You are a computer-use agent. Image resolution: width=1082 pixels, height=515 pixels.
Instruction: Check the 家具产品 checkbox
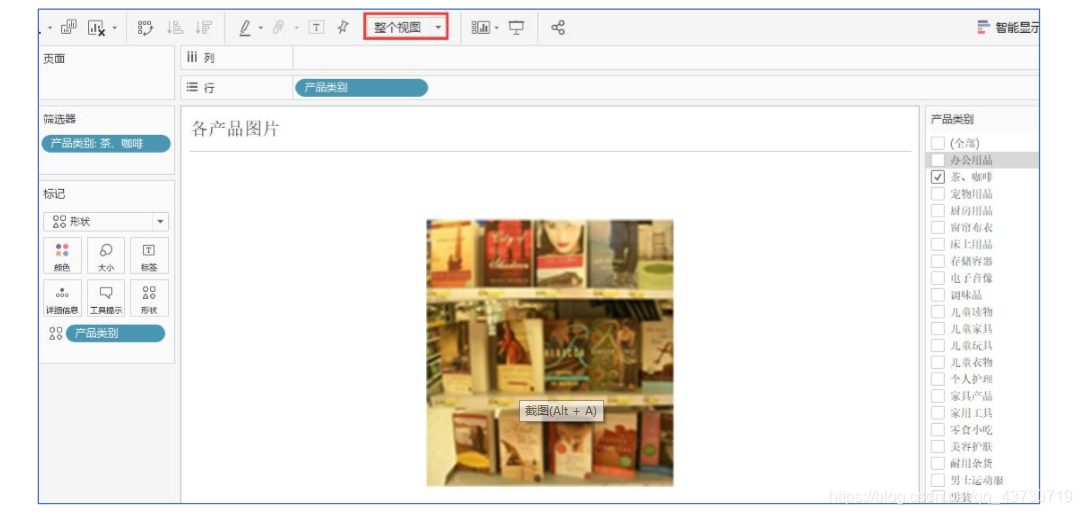938,396
